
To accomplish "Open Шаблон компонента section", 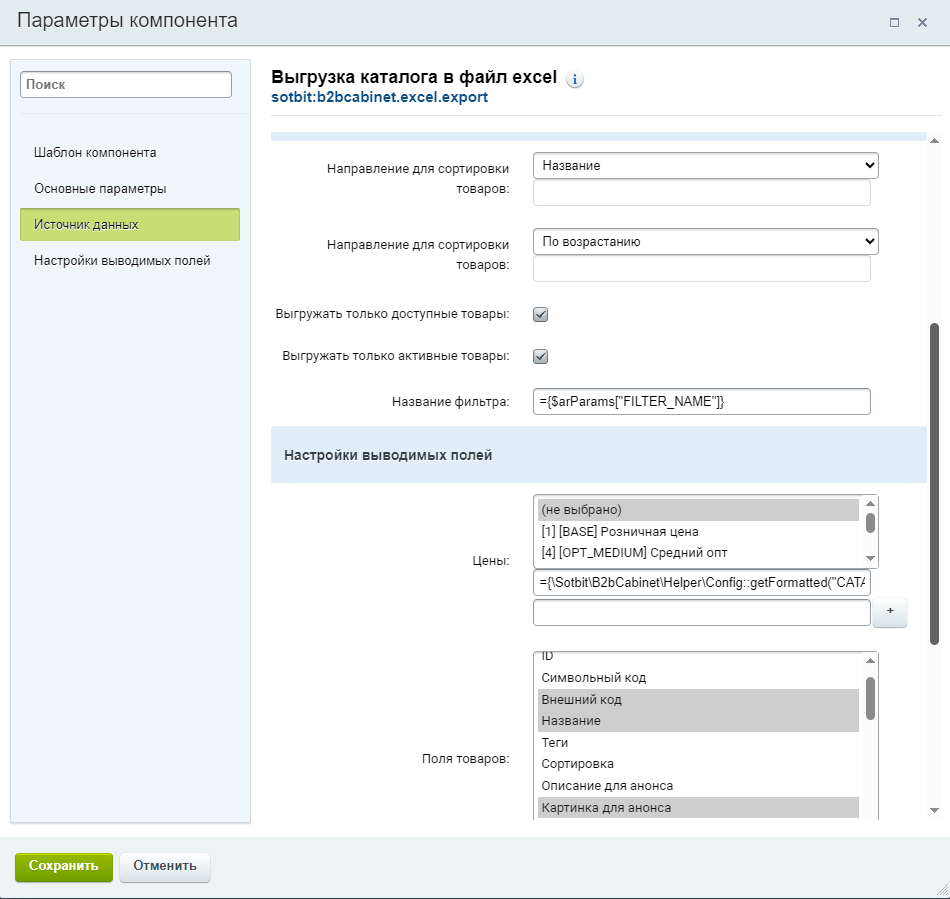I will pos(95,153).
